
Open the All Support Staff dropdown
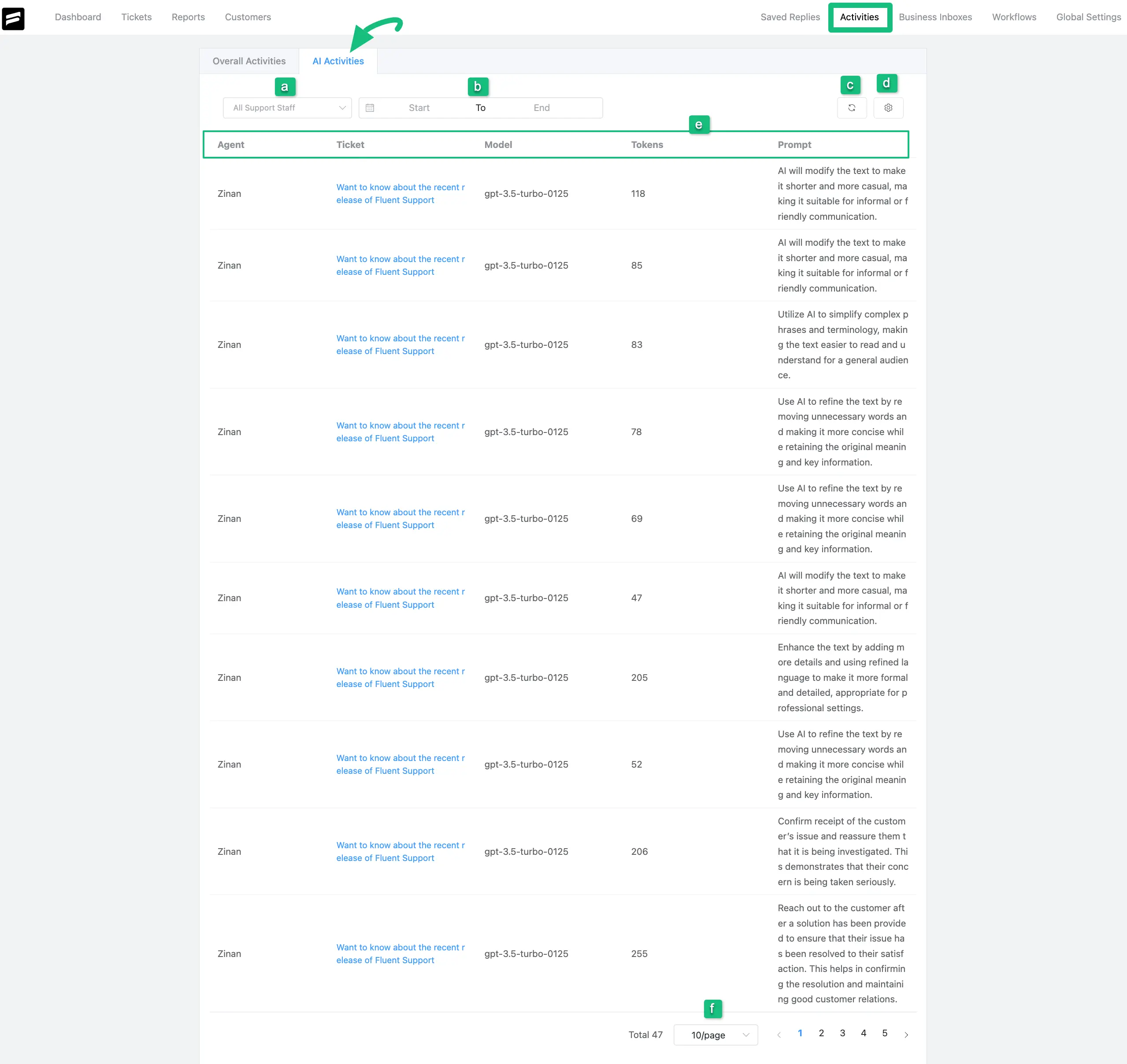point(287,108)
